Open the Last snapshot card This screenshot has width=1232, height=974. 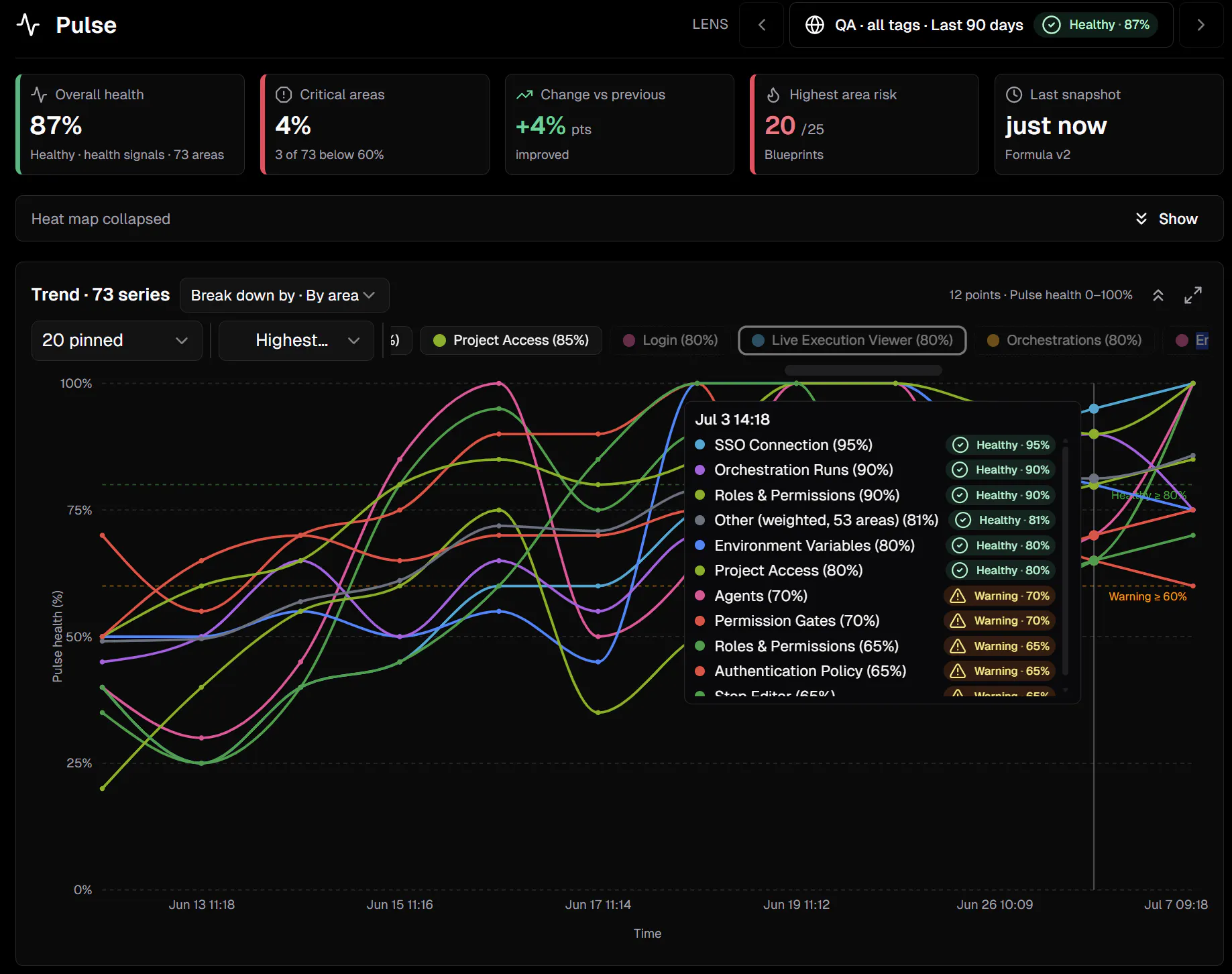(x=1109, y=125)
